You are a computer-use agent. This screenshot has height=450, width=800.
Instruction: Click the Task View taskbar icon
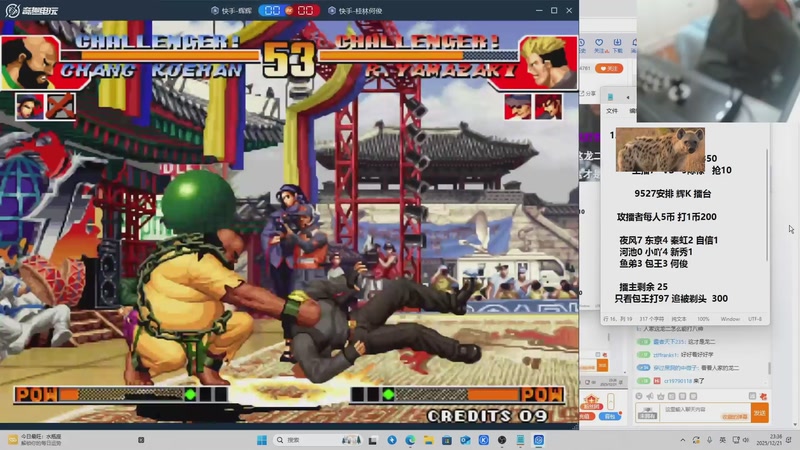pos(373,440)
